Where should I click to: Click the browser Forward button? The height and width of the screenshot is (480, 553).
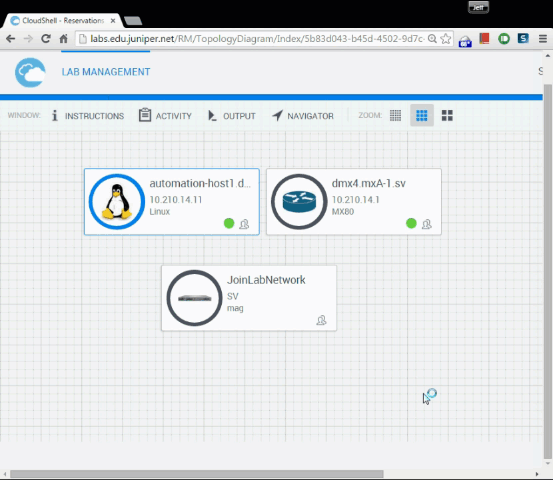pos(28,38)
